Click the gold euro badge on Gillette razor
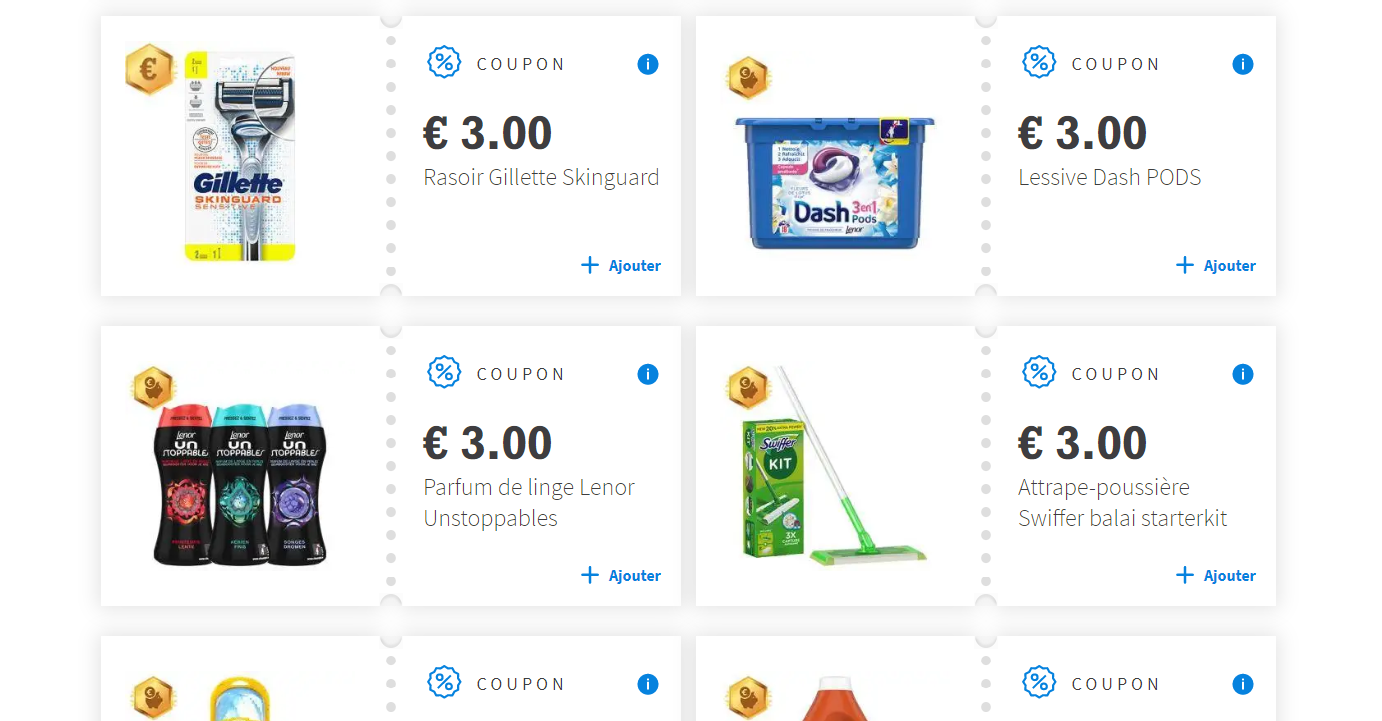 click(149, 70)
